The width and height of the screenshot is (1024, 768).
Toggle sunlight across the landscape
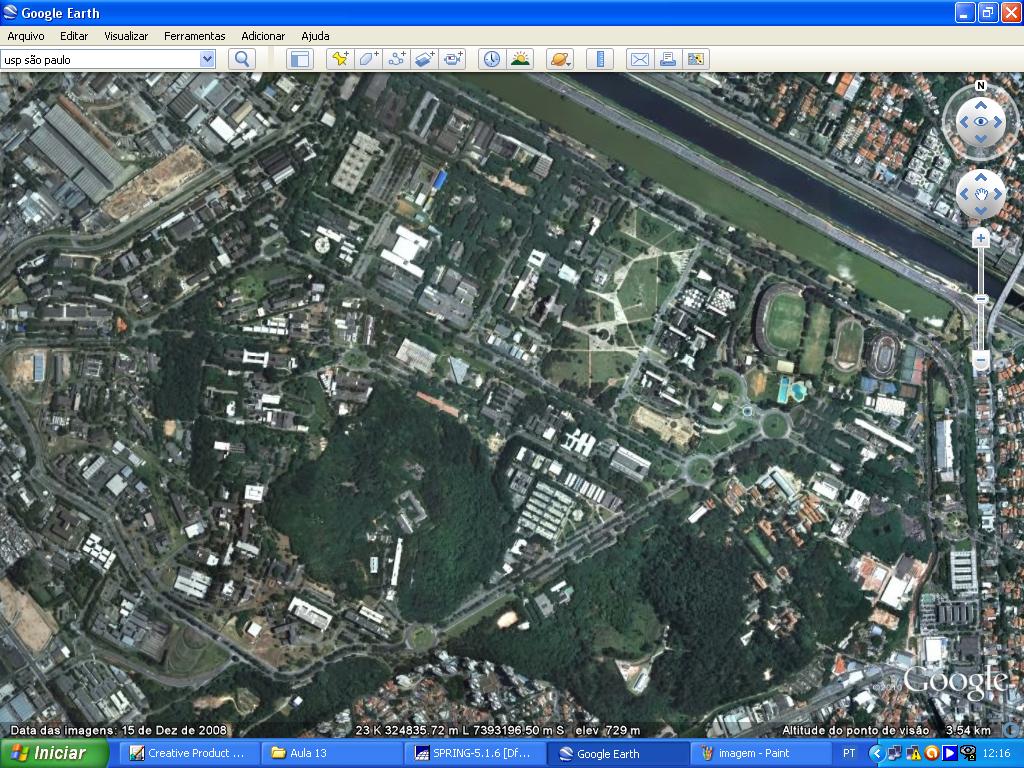pos(520,59)
